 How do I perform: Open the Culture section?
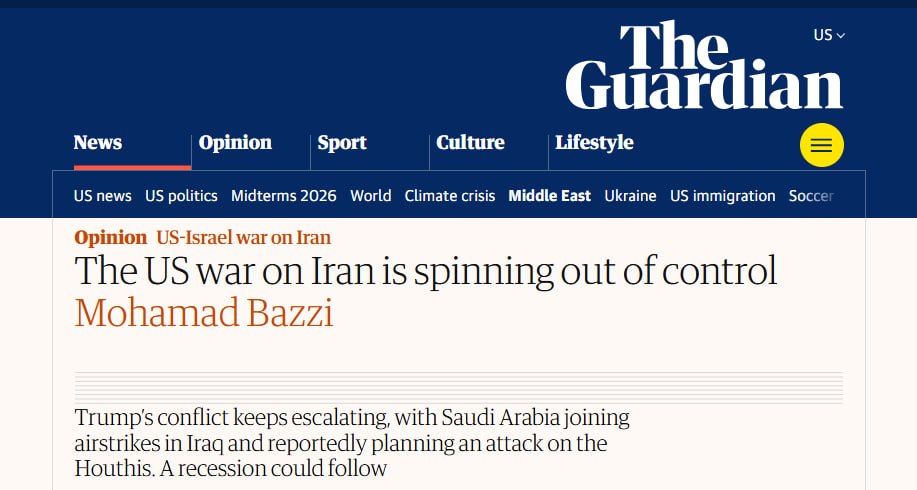tap(470, 142)
